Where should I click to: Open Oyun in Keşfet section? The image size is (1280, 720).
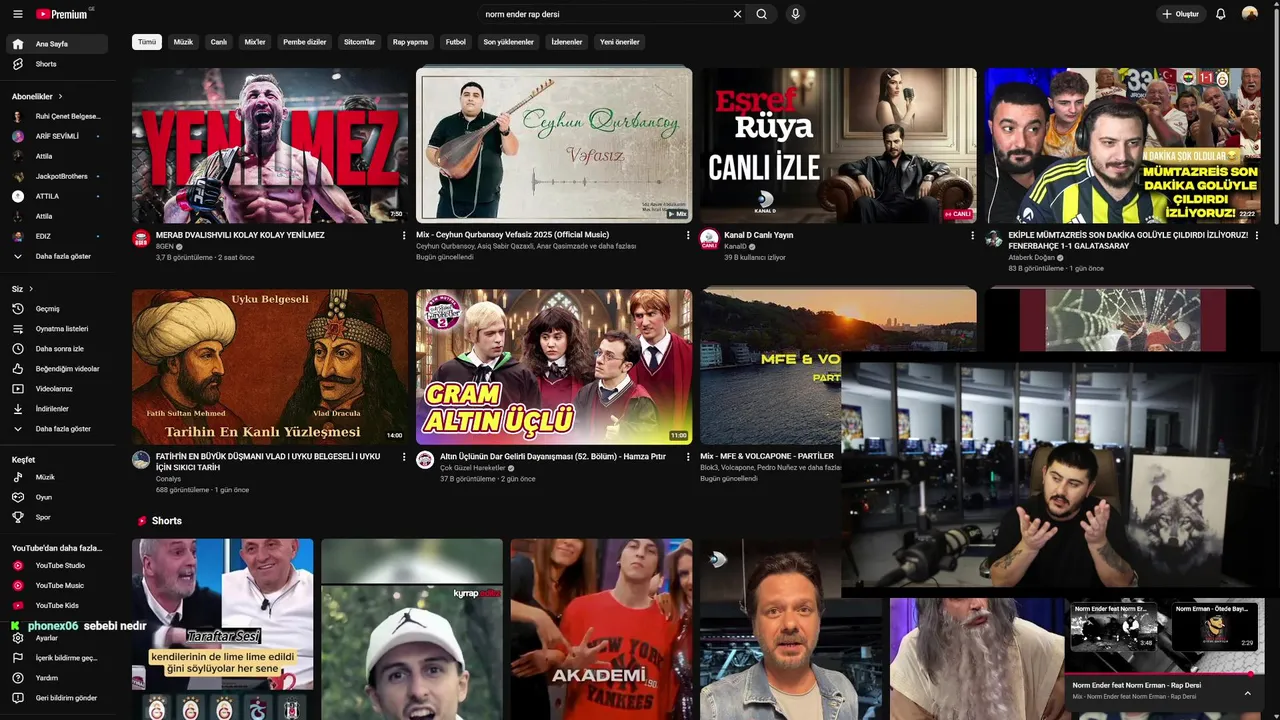pyautogui.click(x=57, y=497)
